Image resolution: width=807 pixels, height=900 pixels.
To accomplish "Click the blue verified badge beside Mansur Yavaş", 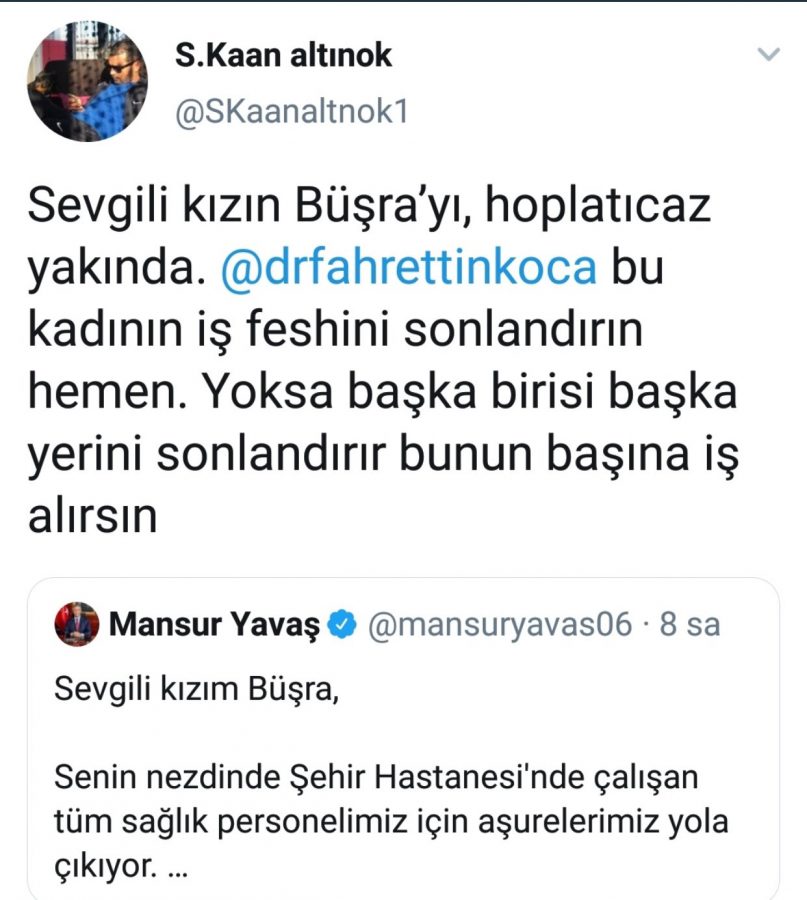I will point(342,624).
